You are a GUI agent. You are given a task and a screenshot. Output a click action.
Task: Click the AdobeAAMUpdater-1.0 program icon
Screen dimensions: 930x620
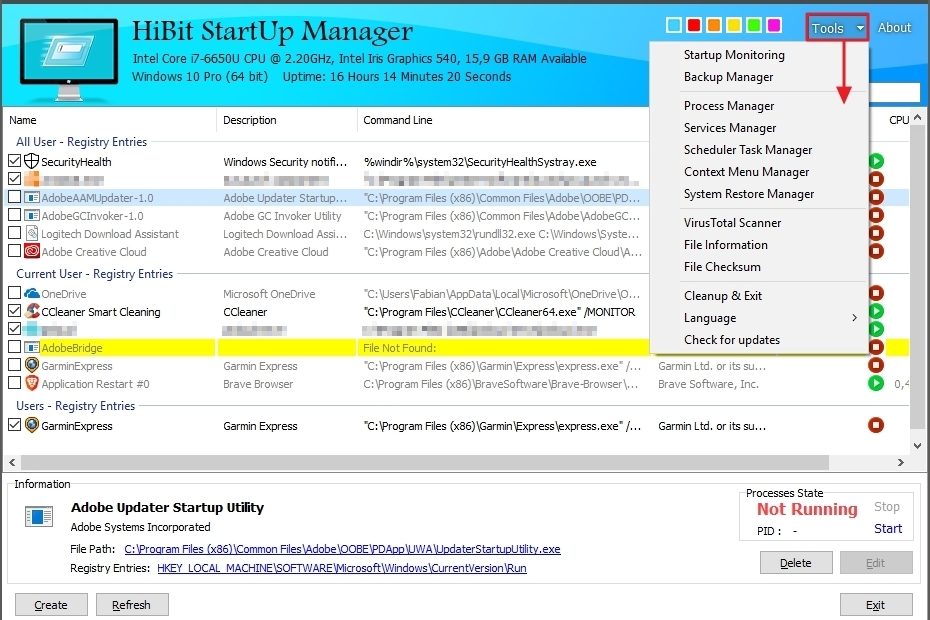pyautogui.click(x=31, y=198)
